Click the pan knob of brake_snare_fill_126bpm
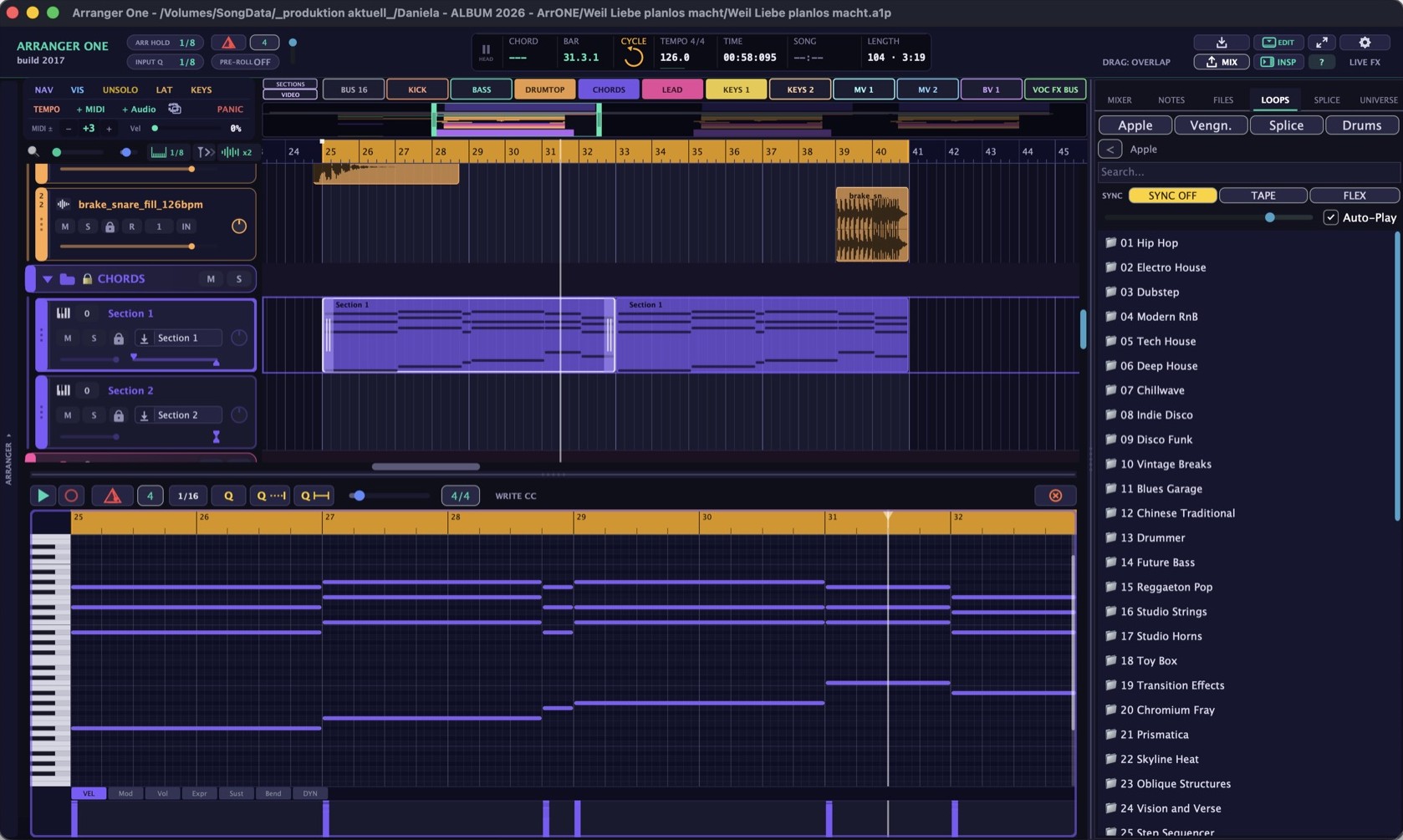This screenshot has width=1403, height=840. pyautogui.click(x=239, y=227)
